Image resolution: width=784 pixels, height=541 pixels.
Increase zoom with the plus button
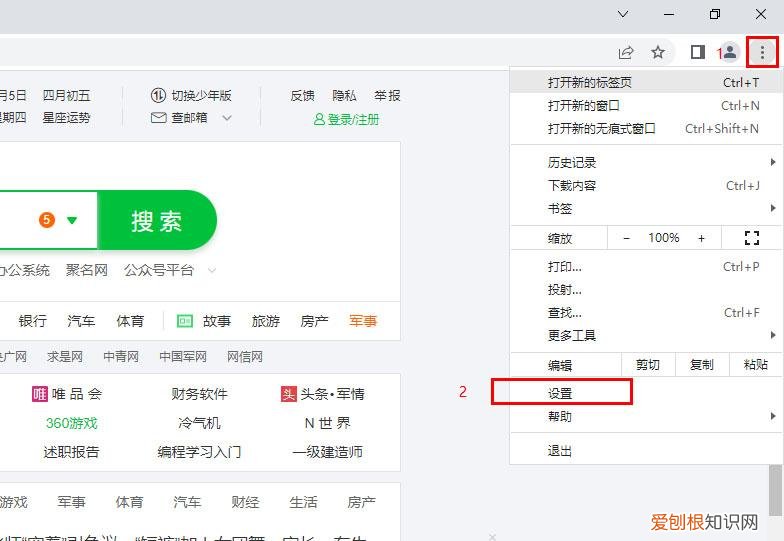click(x=702, y=238)
